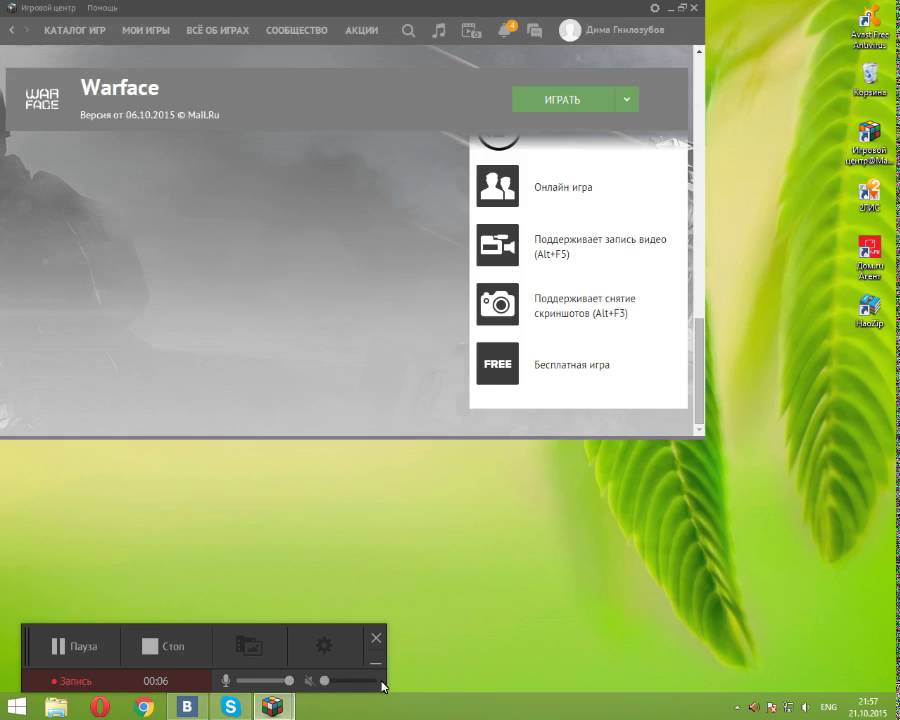Open recorder folder with saved videos
The width and height of the screenshot is (900, 720).
coord(249,646)
